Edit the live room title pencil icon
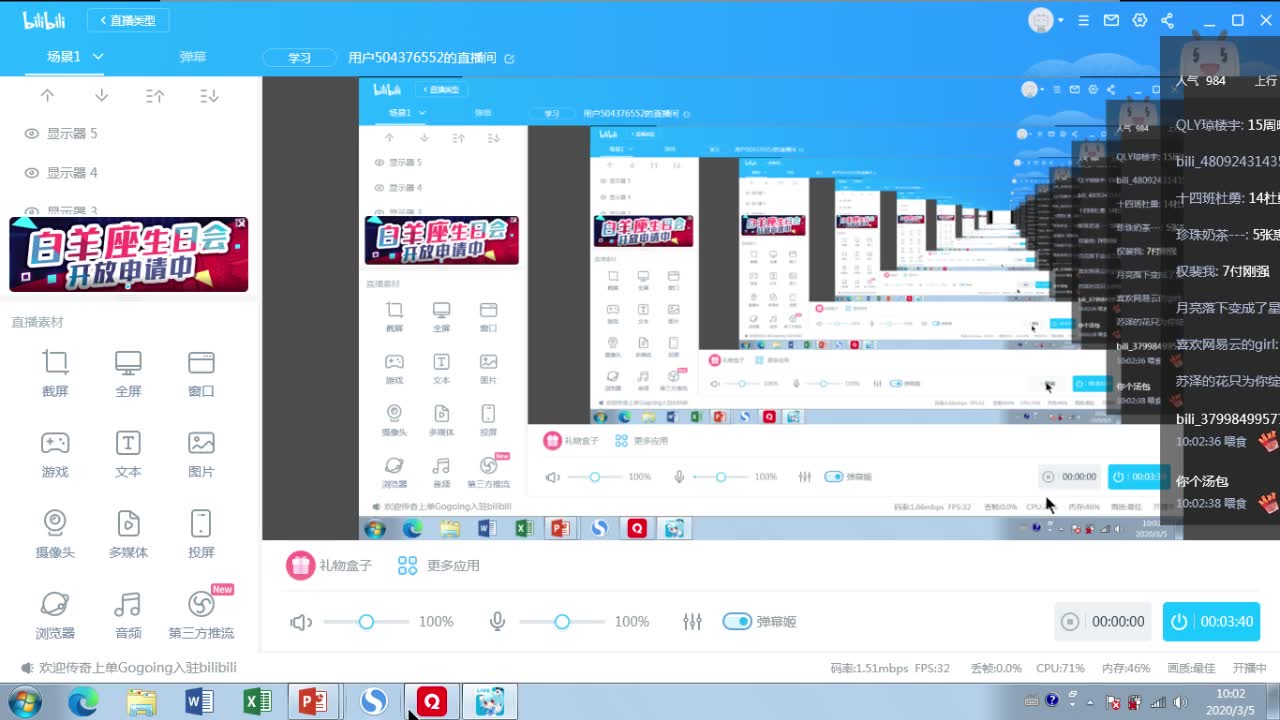This screenshot has height=720, width=1280. click(x=509, y=58)
